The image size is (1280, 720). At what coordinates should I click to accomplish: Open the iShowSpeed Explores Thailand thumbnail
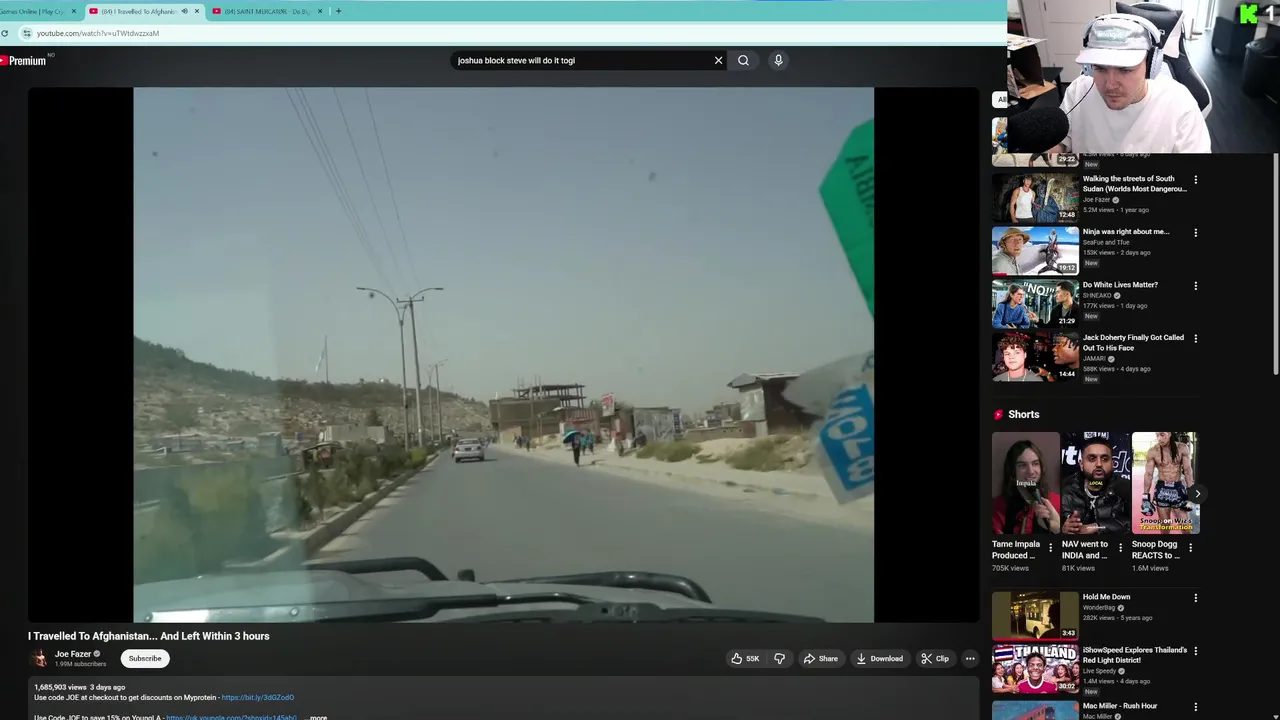tap(1035, 668)
